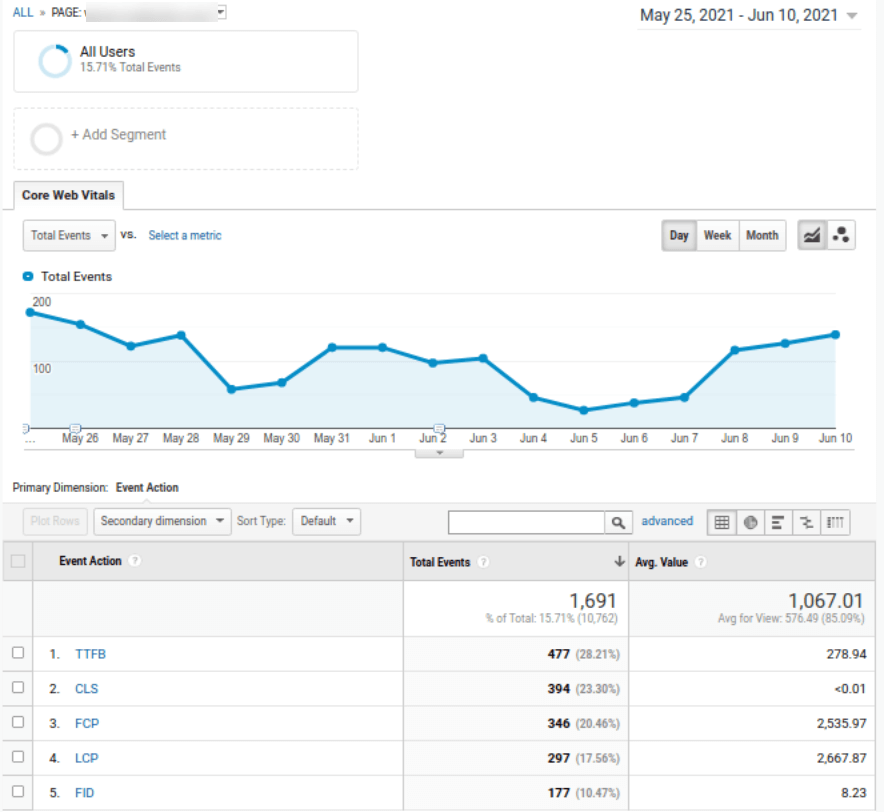This screenshot has height=812, width=884.
Task: Open the Secondary dimension dropdown
Action: 161,521
